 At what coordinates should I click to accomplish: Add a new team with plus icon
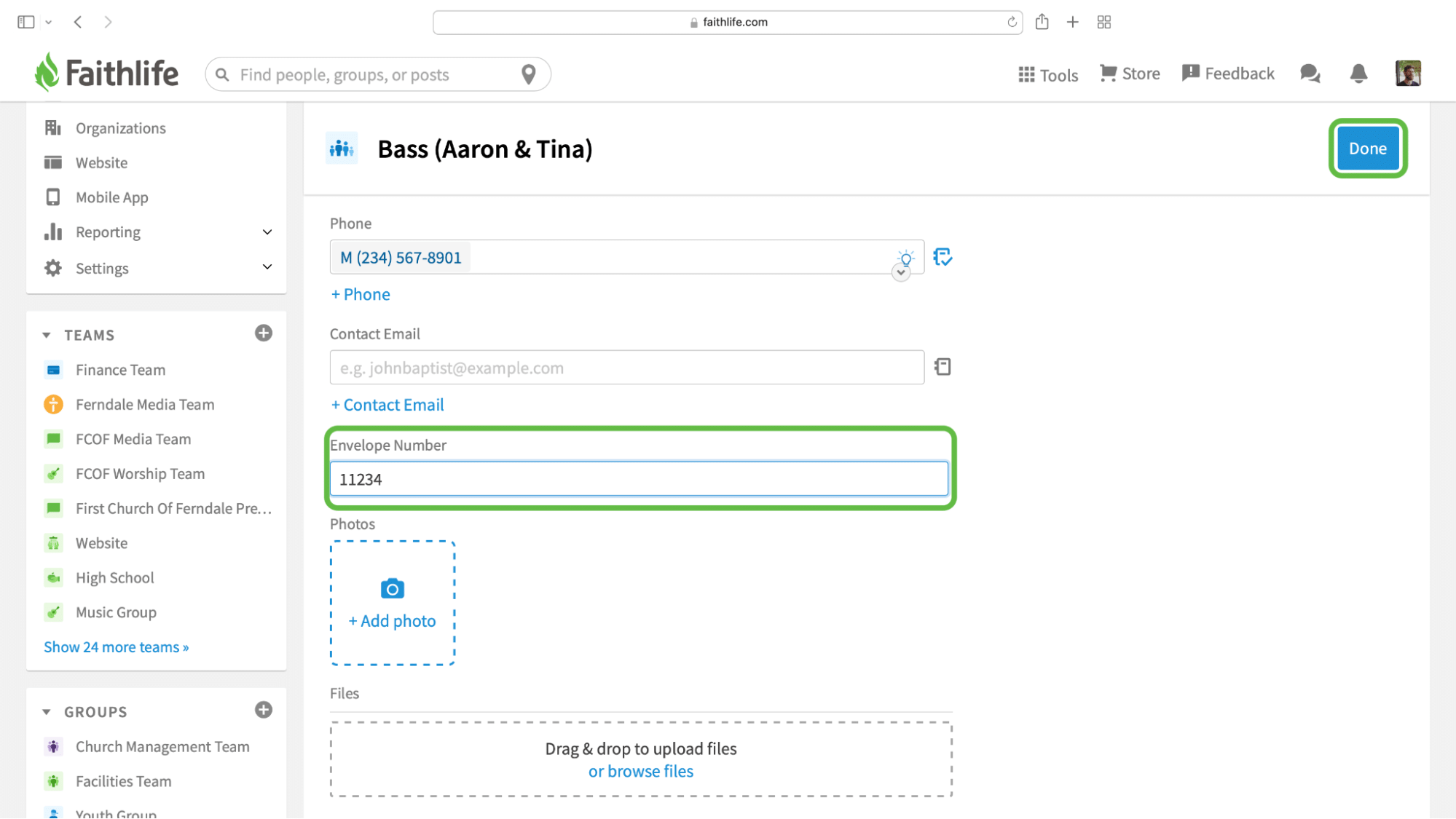(x=264, y=333)
